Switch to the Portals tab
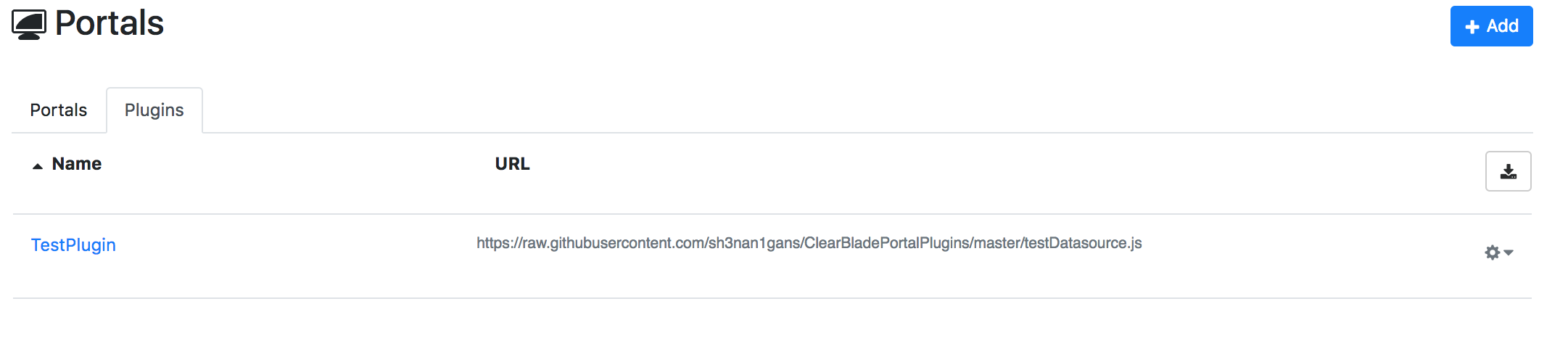The width and height of the screenshot is (1568, 341). (58, 110)
